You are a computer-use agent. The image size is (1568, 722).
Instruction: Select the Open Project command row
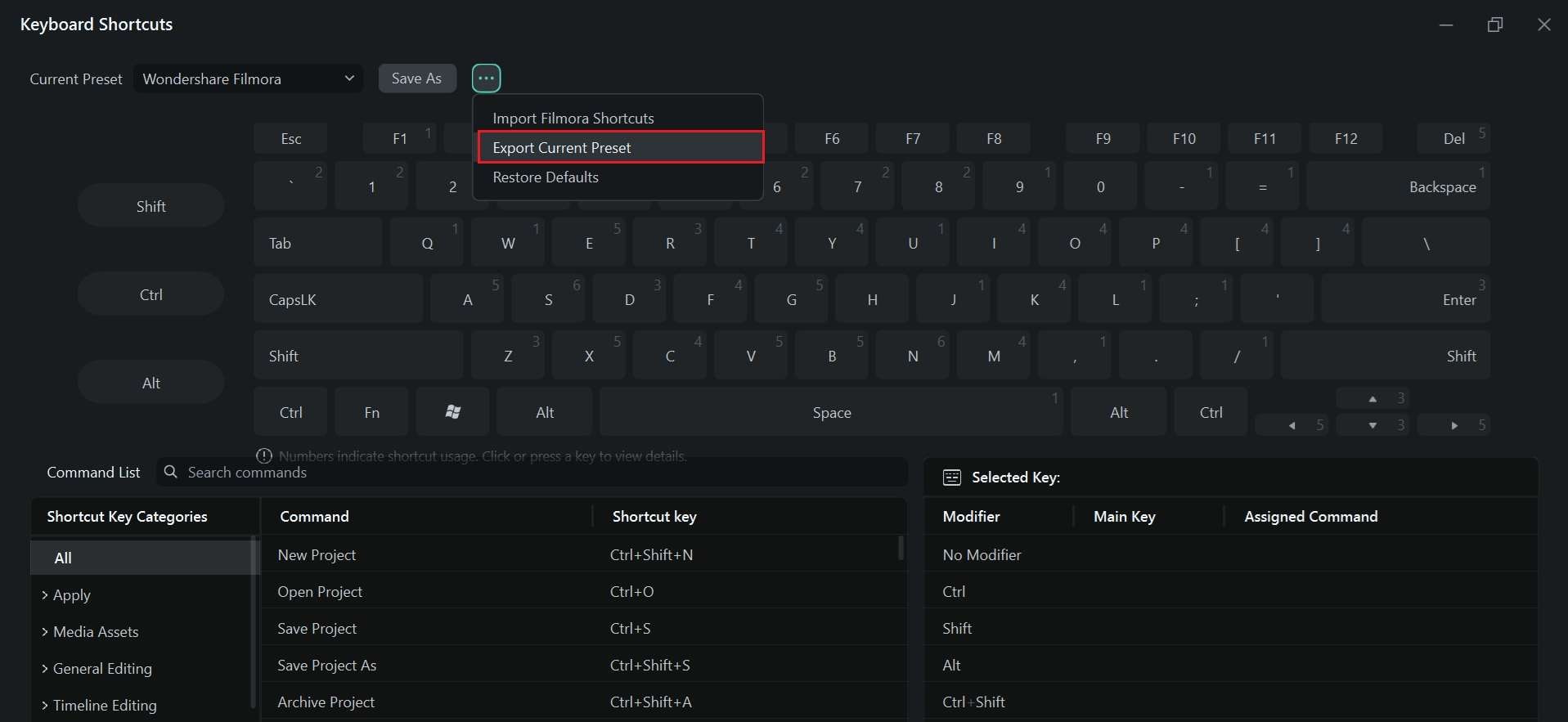click(x=582, y=591)
